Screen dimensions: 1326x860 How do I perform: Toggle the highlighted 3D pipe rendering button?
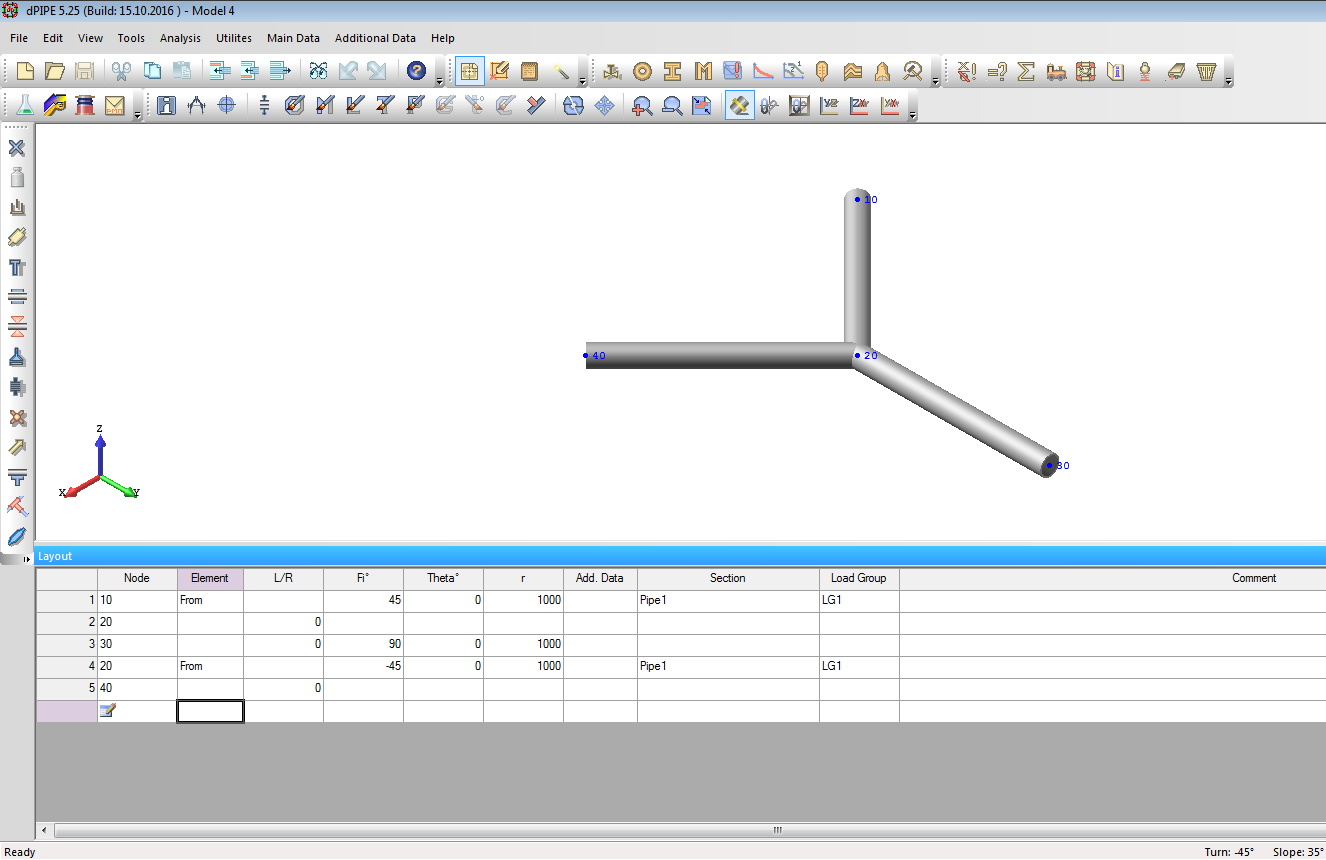(739, 105)
